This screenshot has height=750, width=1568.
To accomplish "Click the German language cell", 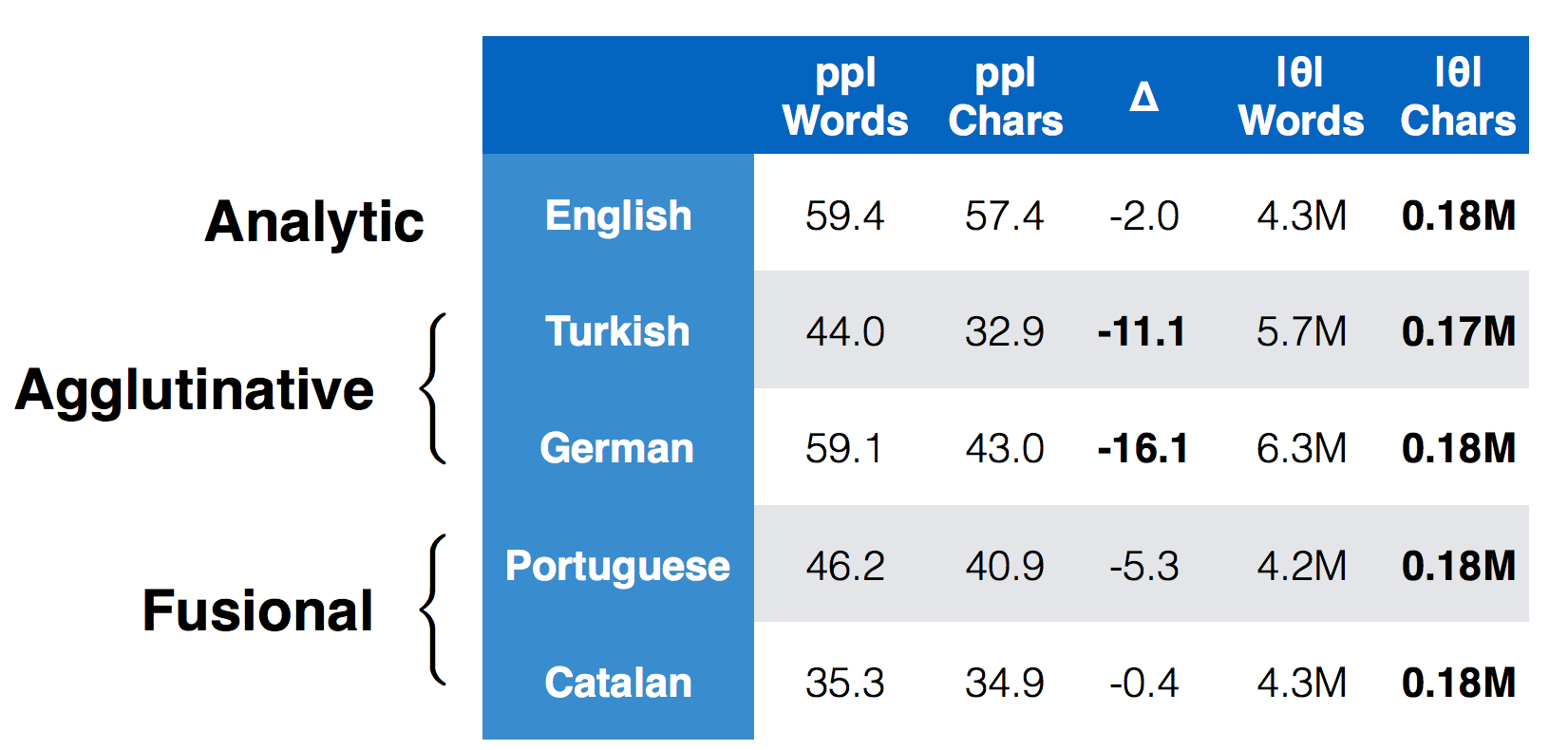I will [x=617, y=448].
